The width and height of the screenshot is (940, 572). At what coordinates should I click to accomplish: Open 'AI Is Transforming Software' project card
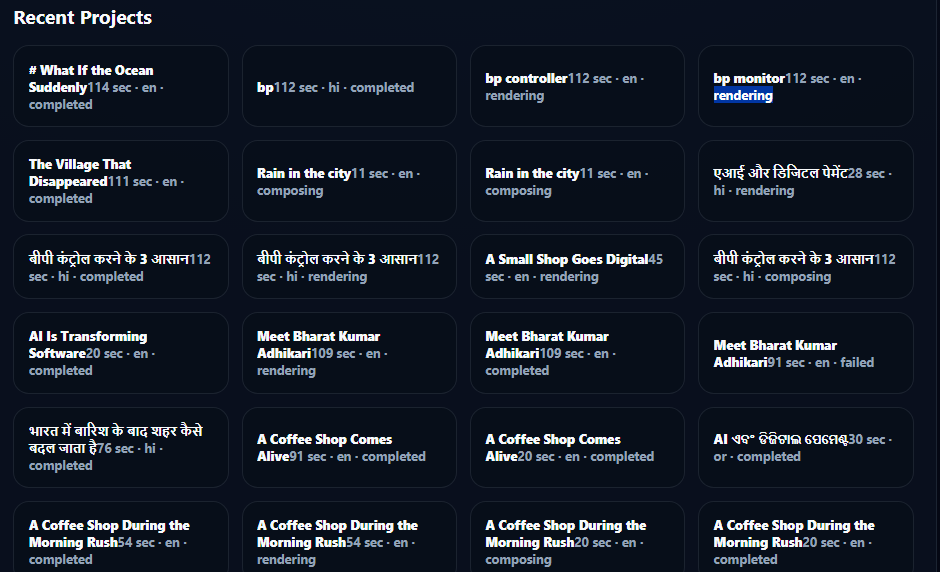point(120,353)
